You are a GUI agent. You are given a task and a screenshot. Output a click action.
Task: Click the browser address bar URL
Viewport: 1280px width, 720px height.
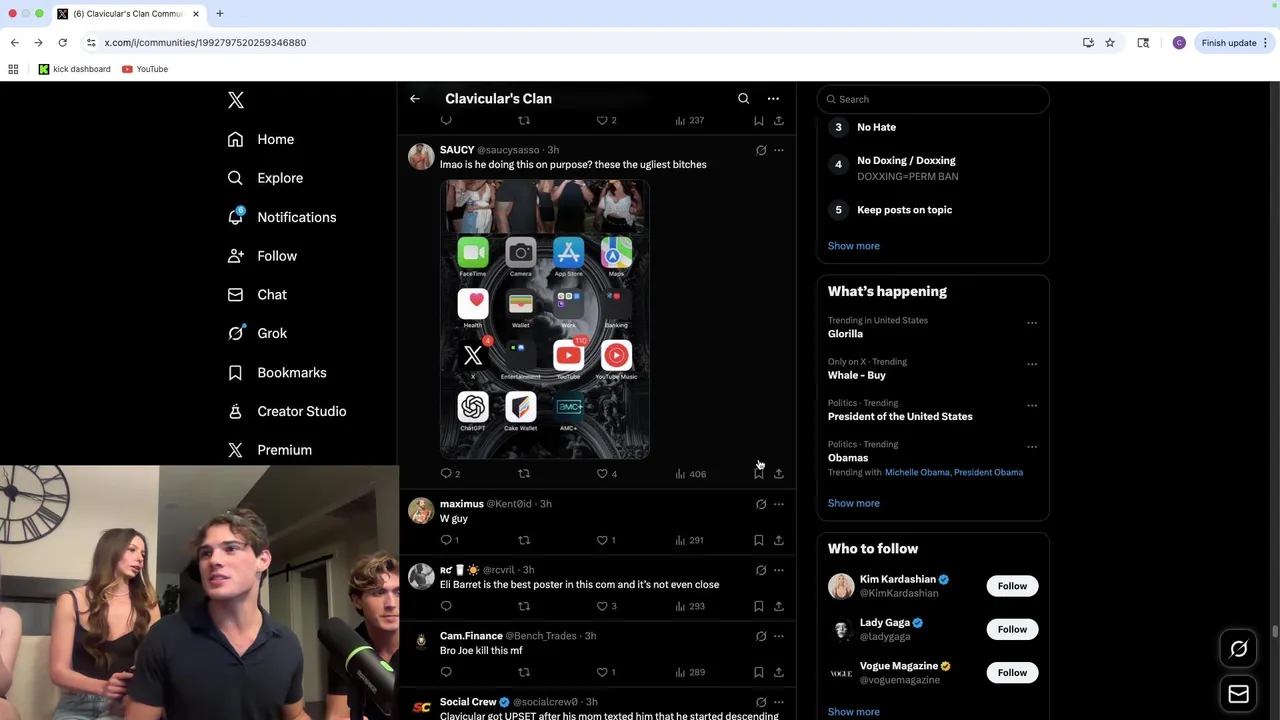[205, 43]
